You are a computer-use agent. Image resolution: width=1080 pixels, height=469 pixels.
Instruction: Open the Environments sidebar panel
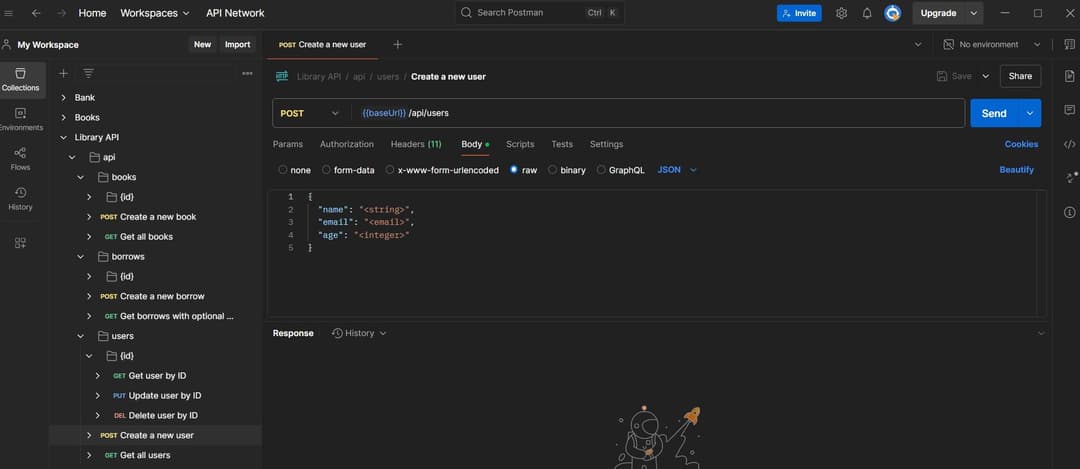pyautogui.click(x=20, y=119)
